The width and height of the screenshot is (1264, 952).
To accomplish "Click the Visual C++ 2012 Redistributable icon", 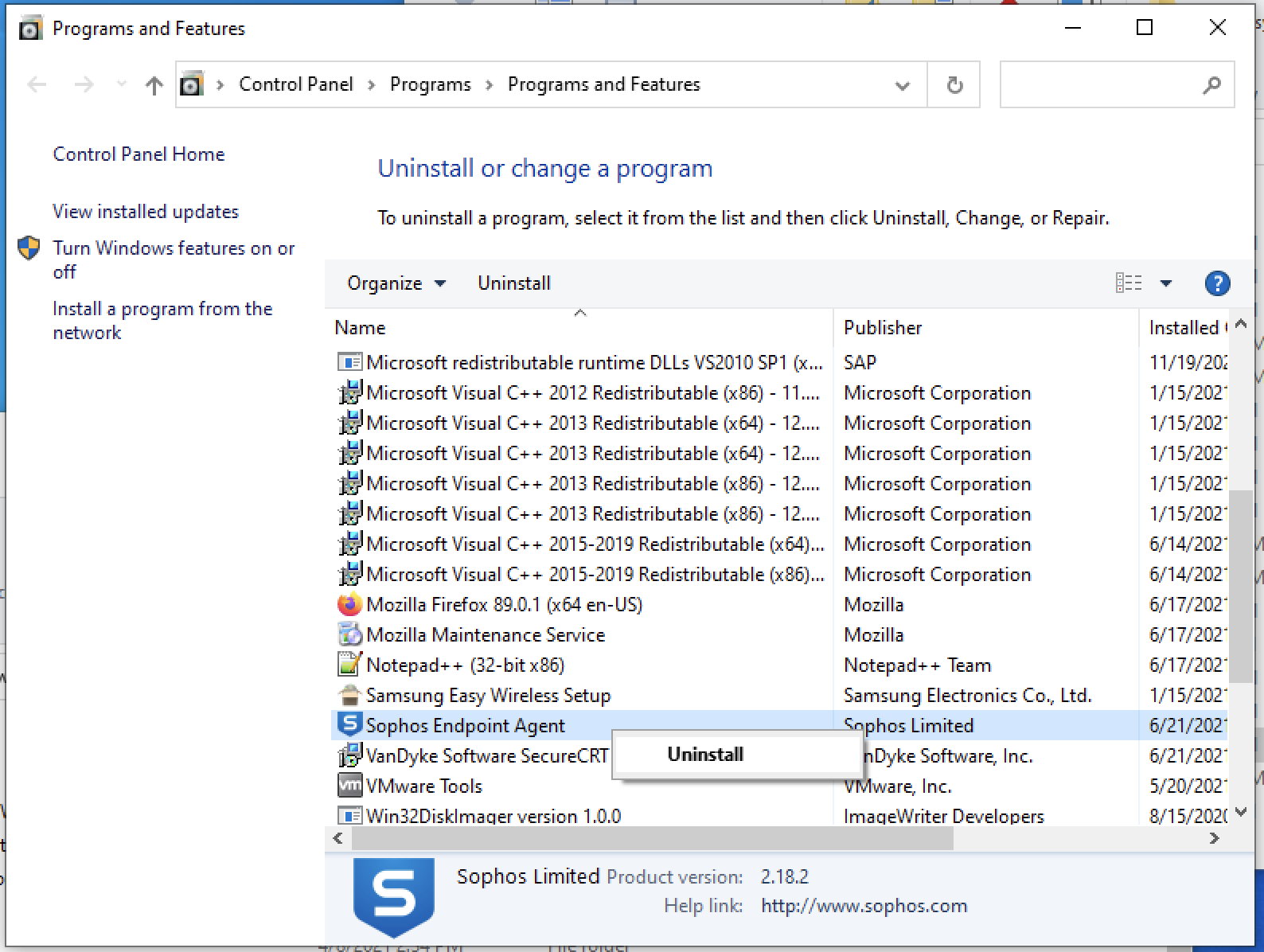I will [349, 392].
